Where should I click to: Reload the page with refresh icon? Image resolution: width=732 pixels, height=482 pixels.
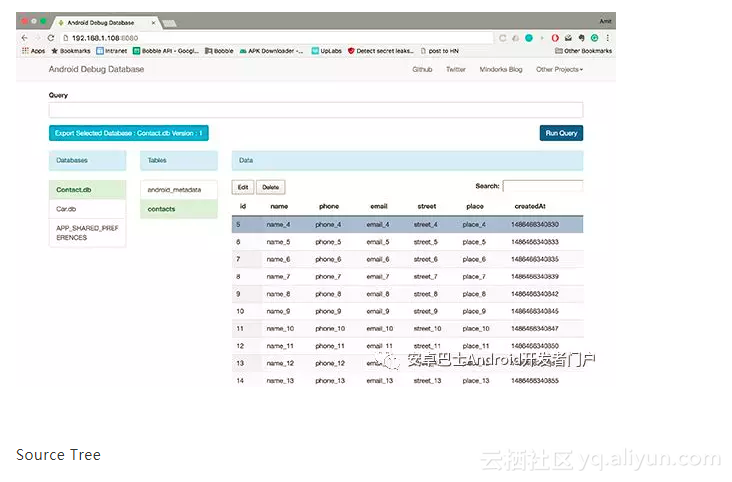click(51, 38)
